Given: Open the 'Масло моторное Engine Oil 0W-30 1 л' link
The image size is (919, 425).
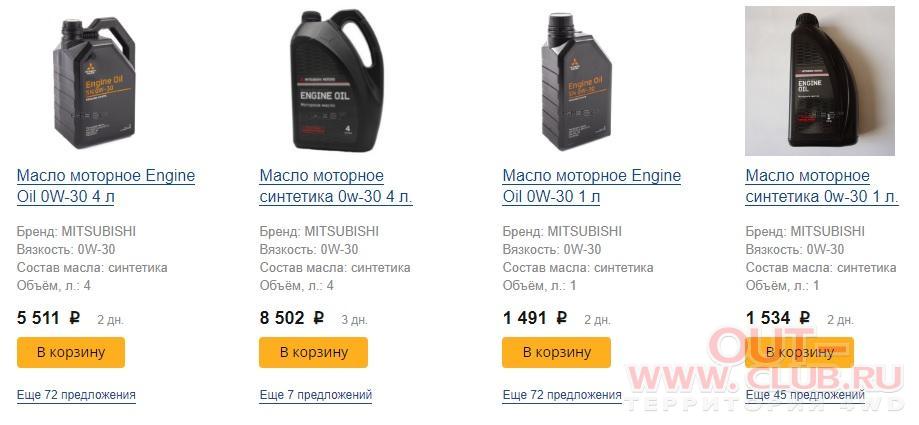Looking at the screenshot, I should click(592, 186).
